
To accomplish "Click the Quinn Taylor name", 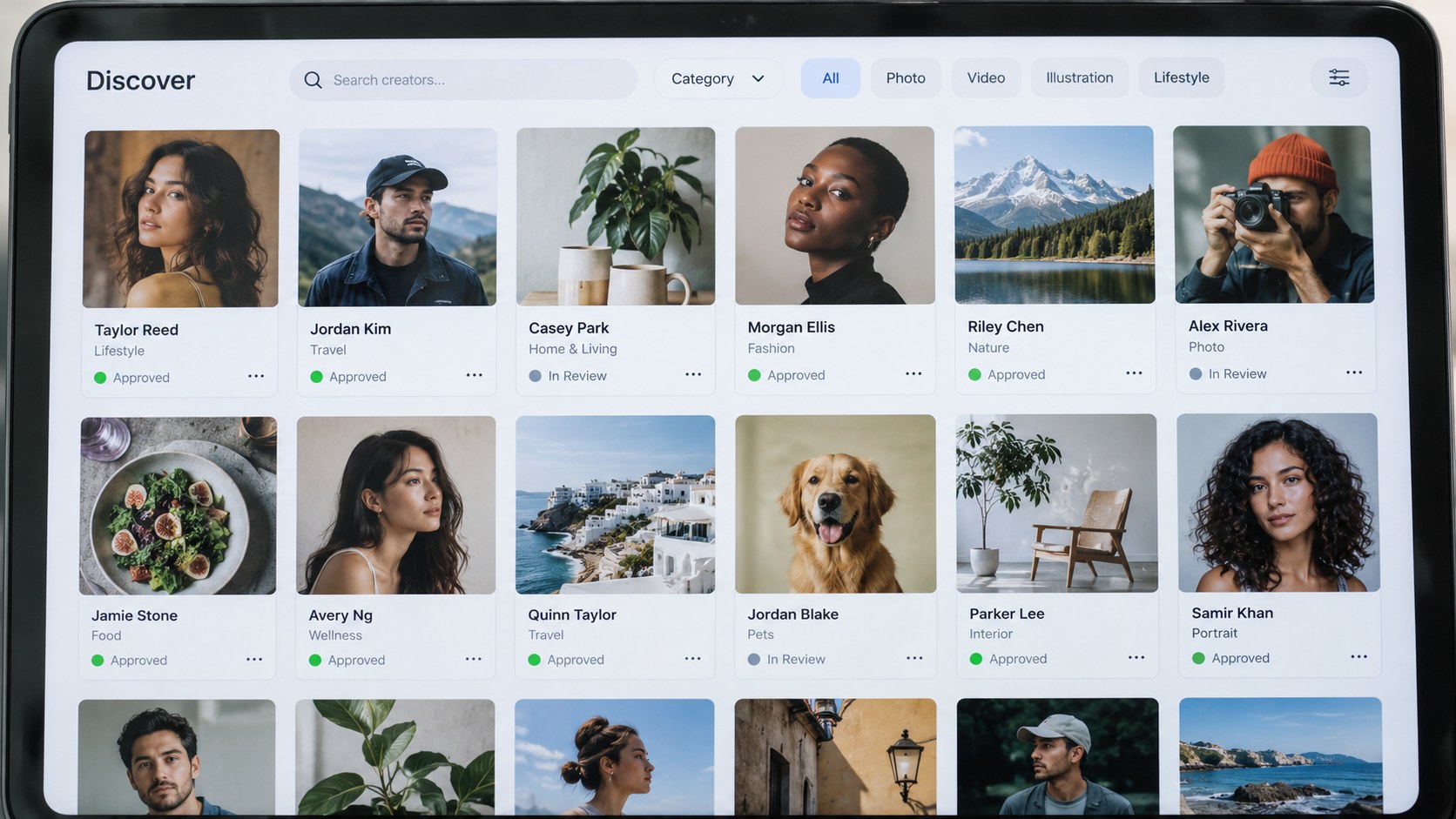I will pos(572,614).
